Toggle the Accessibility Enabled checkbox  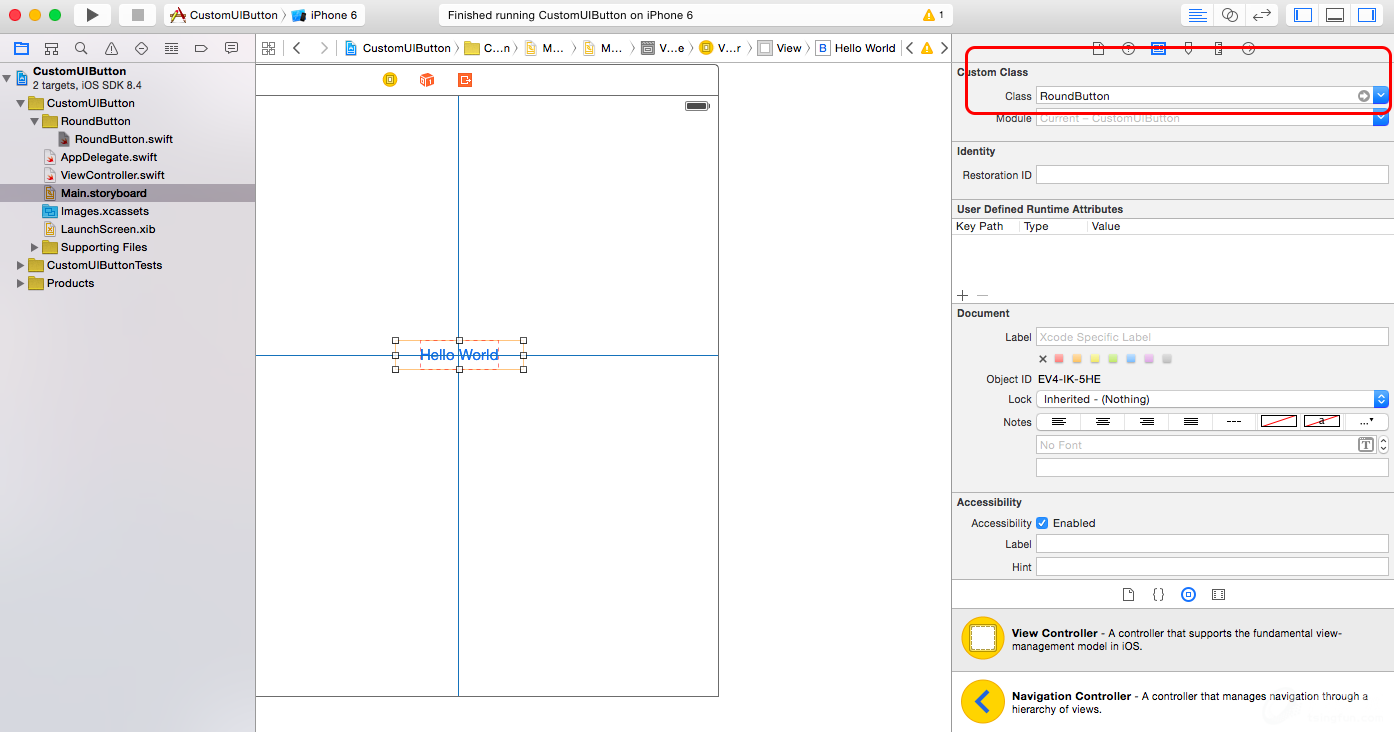click(1042, 523)
